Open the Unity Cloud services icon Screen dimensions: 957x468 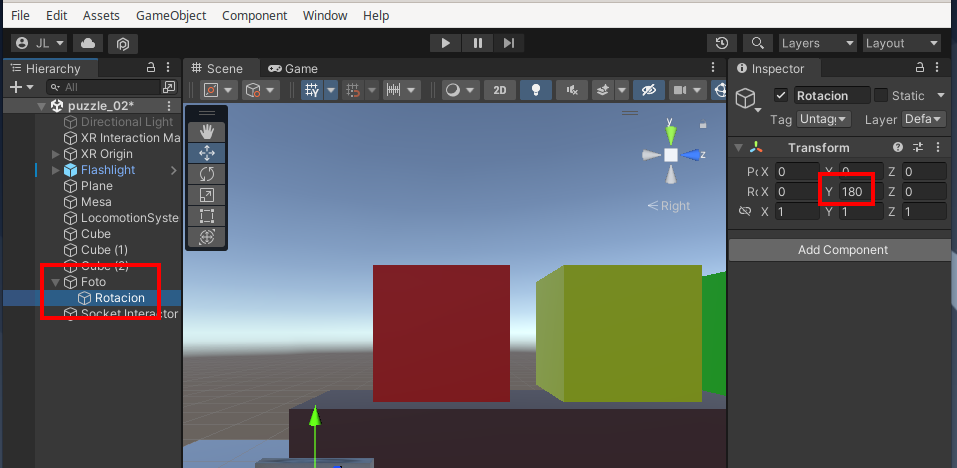tap(88, 43)
